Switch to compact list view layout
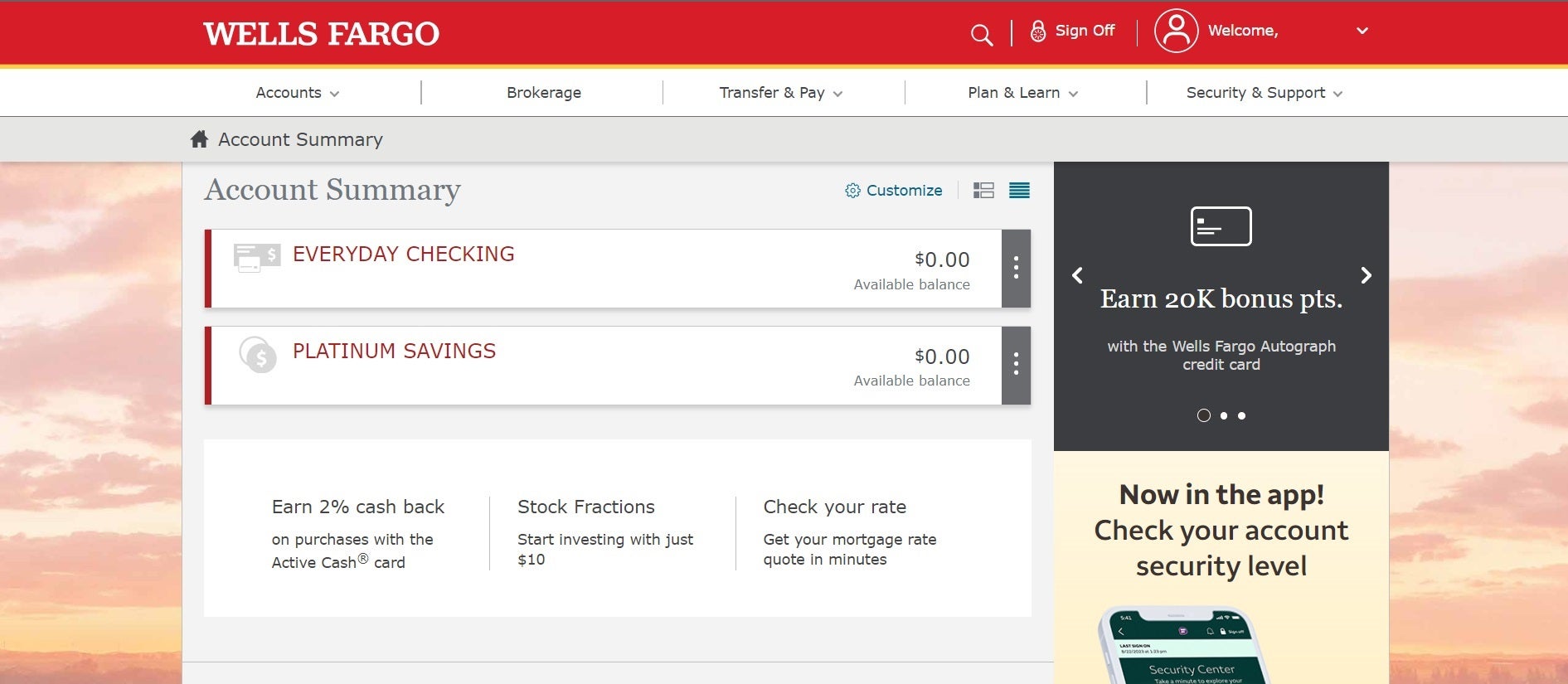 click(1019, 191)
